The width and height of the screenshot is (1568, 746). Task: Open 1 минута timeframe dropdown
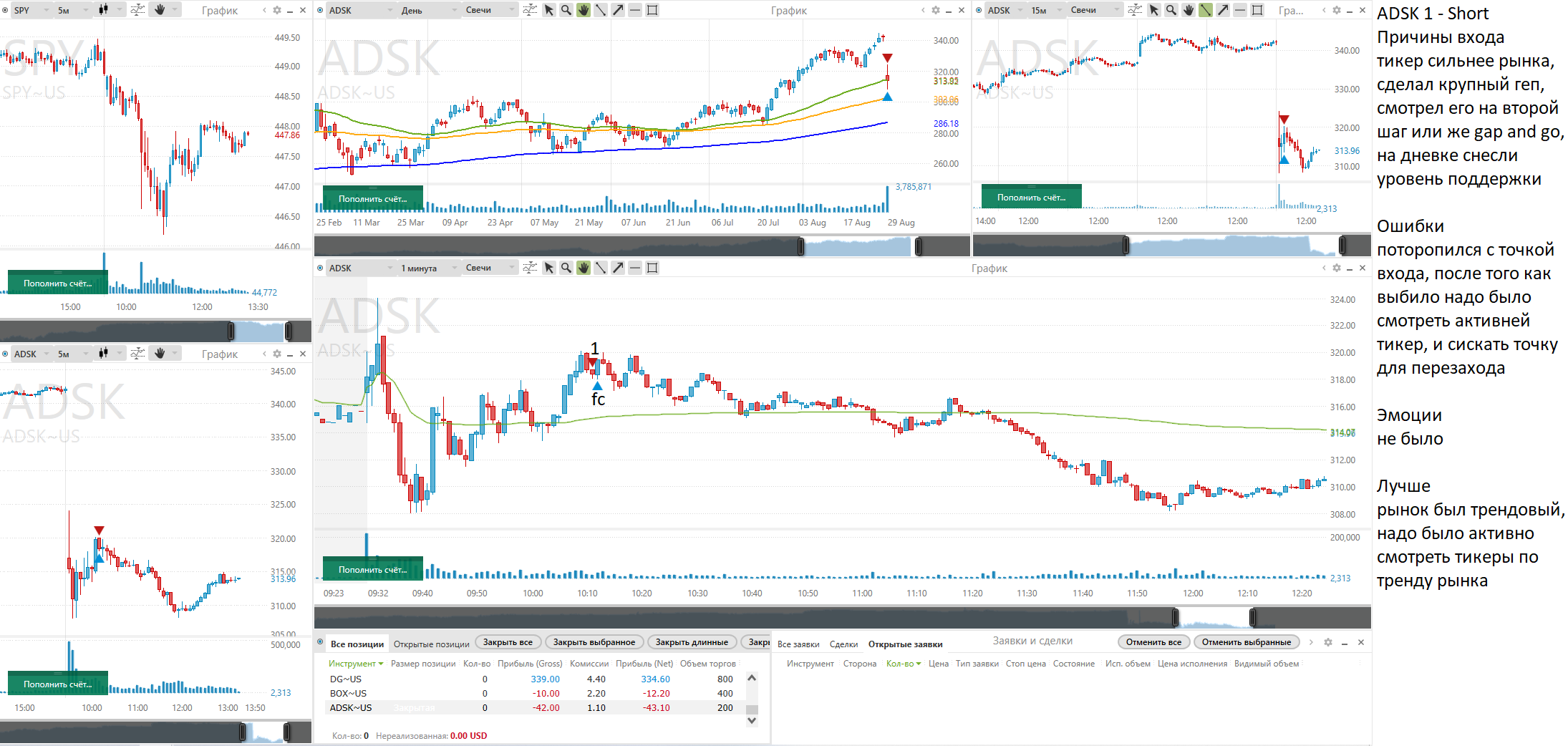[430, 268]
